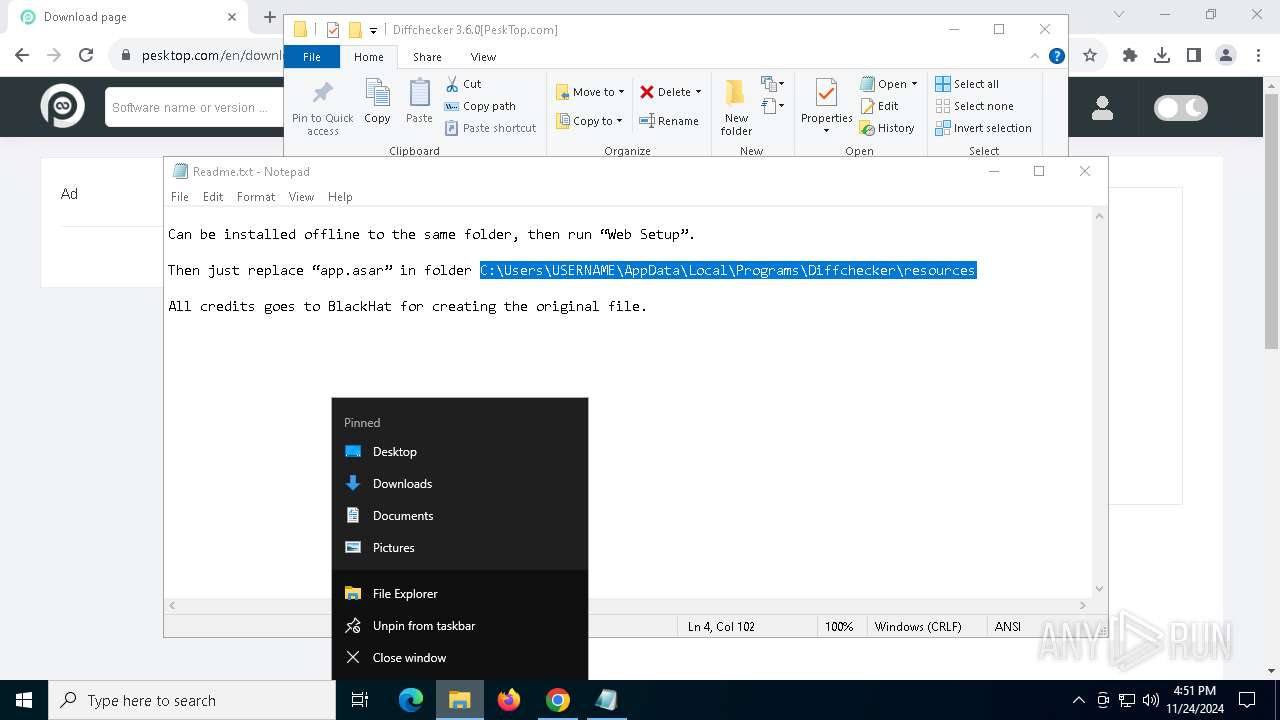1280x720 pixels.
Task: Collapse the Explorer ribbon chevron
Action: click(1035, 57)
